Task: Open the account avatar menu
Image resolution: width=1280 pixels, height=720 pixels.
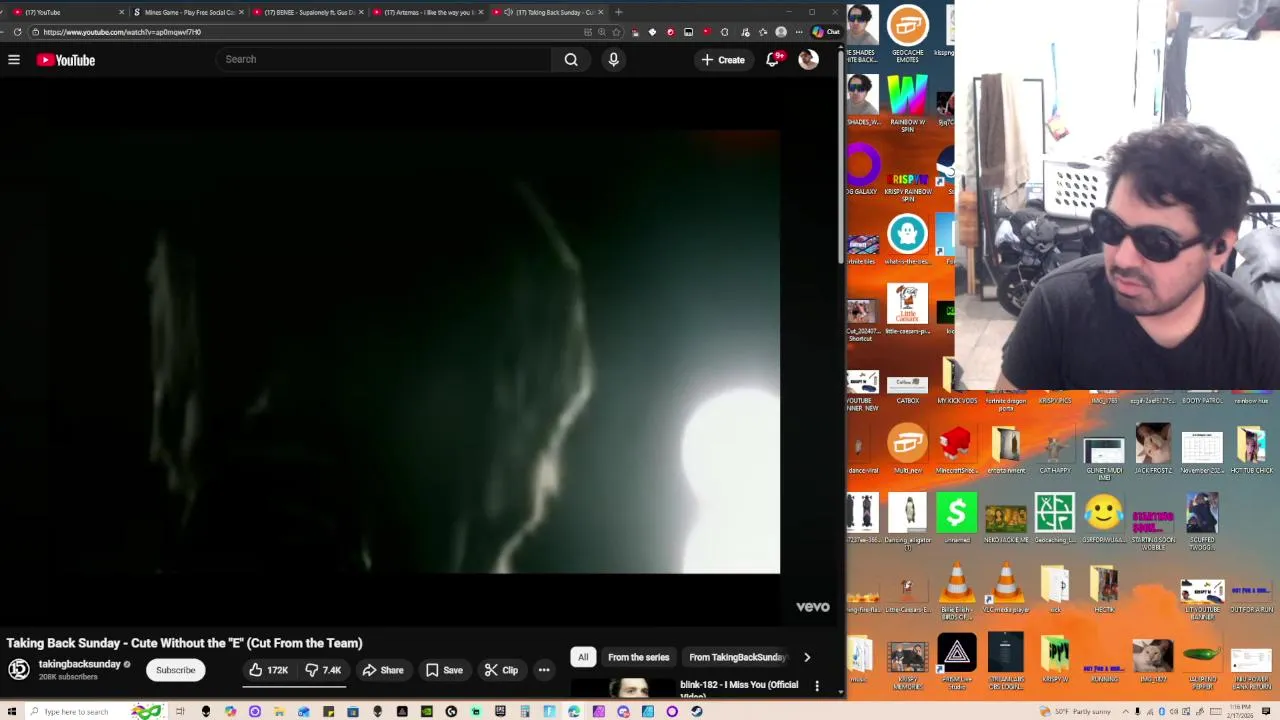Action: point(808,60)
